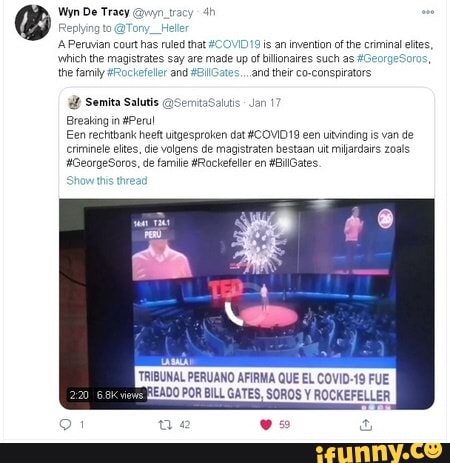Click the ifunny.co watermark logo
The image size is (450, 463).
(379, 453)
